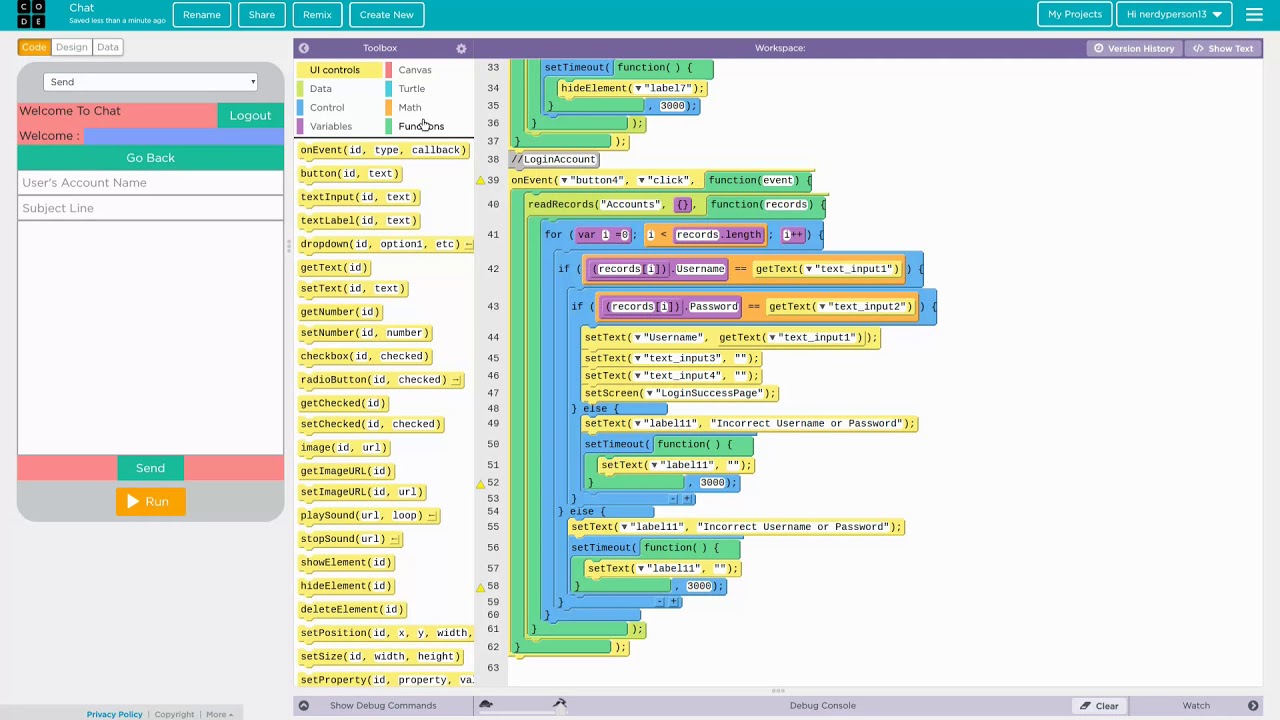This screenshot has width=1280, height=720.
Task: Select the textInput(id, text) toolbox block
Action: click(x=358, y=197)
